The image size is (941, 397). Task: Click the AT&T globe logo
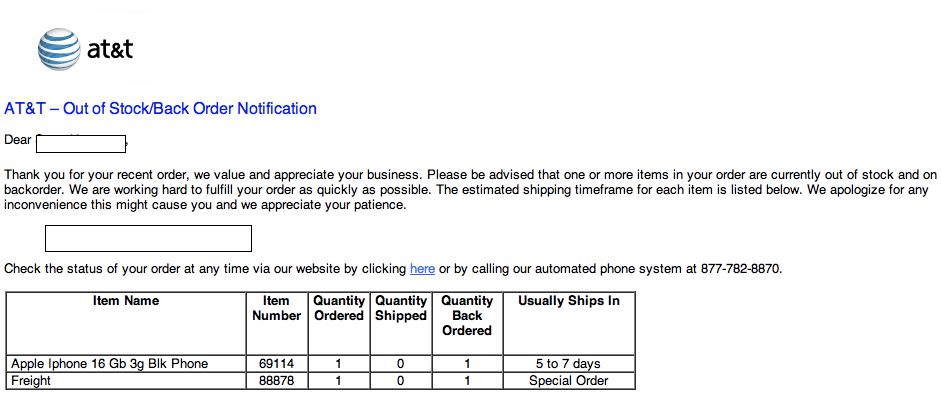(x=59, y=49)
